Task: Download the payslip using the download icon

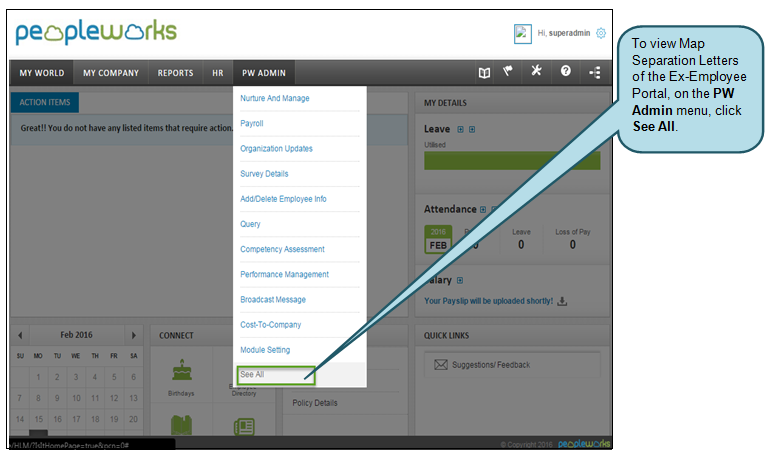Action: 562,301
